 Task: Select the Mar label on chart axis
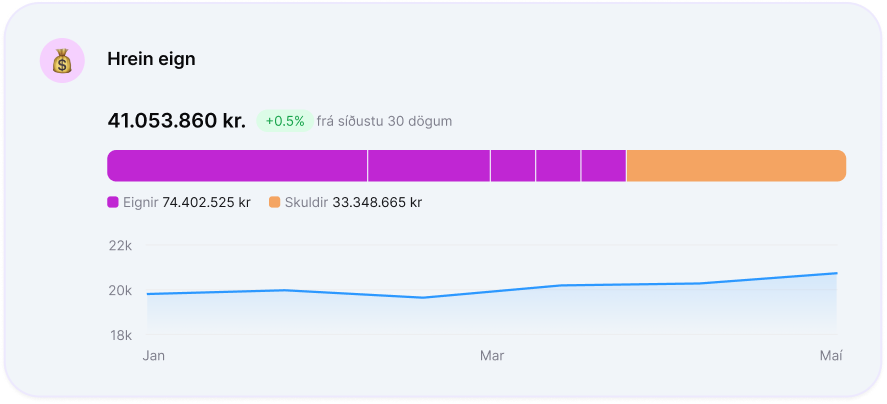tap(491, 355)
